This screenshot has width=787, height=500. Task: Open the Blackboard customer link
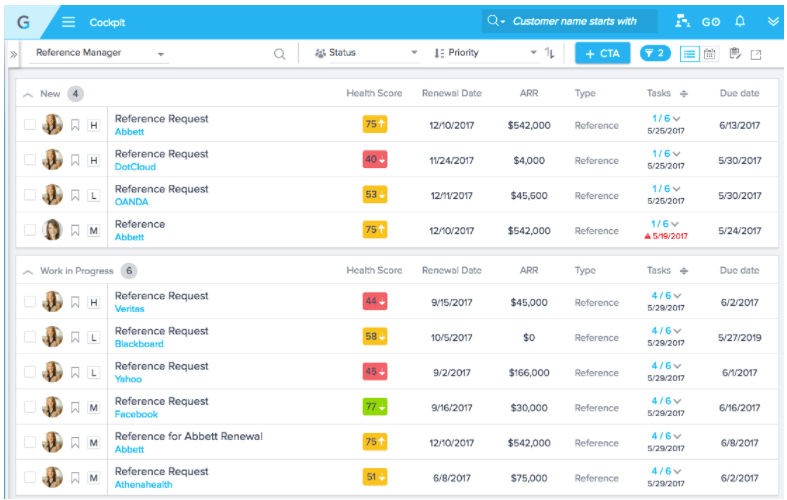click(x=139, y=344)
